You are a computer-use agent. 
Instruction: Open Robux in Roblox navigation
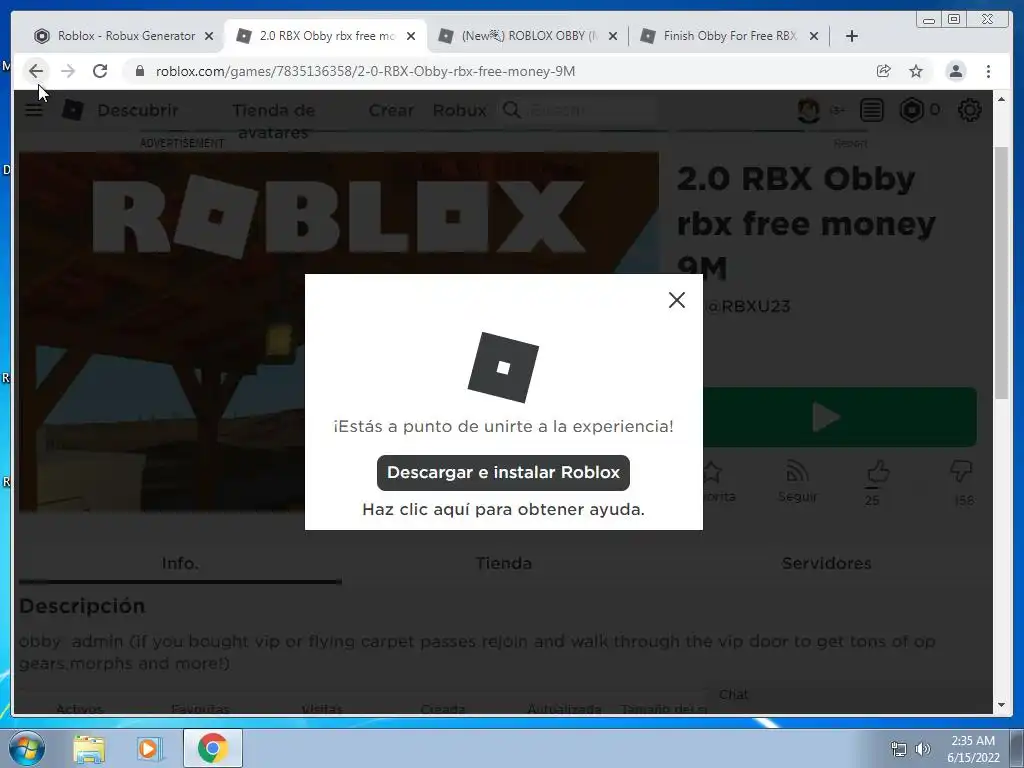pos(459,110)
